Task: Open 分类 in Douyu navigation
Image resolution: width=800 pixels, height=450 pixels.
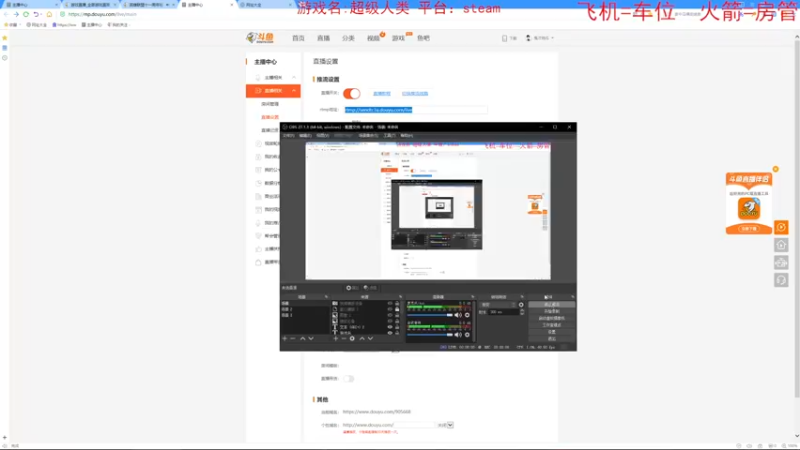Action: click(x=348, y=38)
